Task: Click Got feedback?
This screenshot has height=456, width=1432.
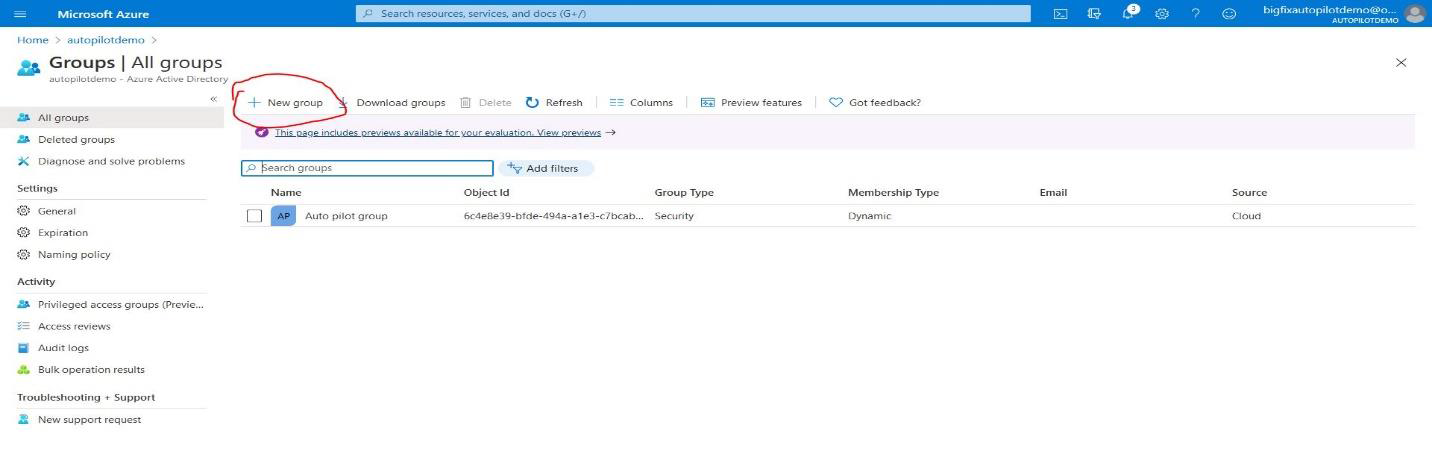Action: point(875,102)
